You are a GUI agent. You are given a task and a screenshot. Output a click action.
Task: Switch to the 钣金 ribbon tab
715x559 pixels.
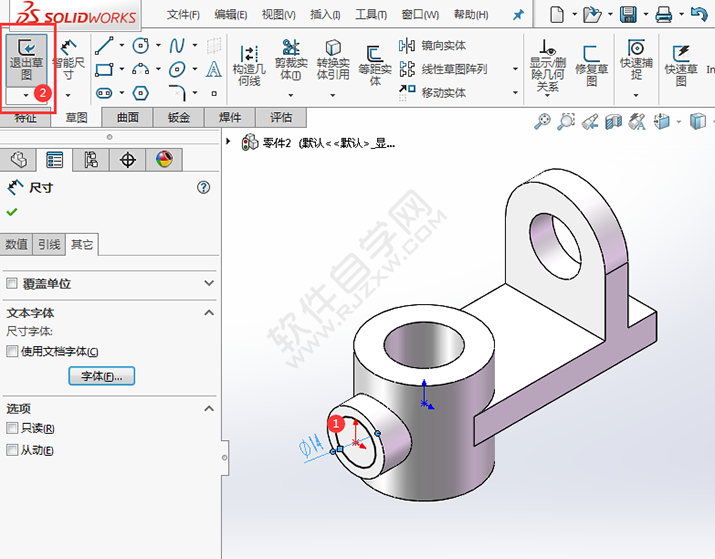(179, 118)
